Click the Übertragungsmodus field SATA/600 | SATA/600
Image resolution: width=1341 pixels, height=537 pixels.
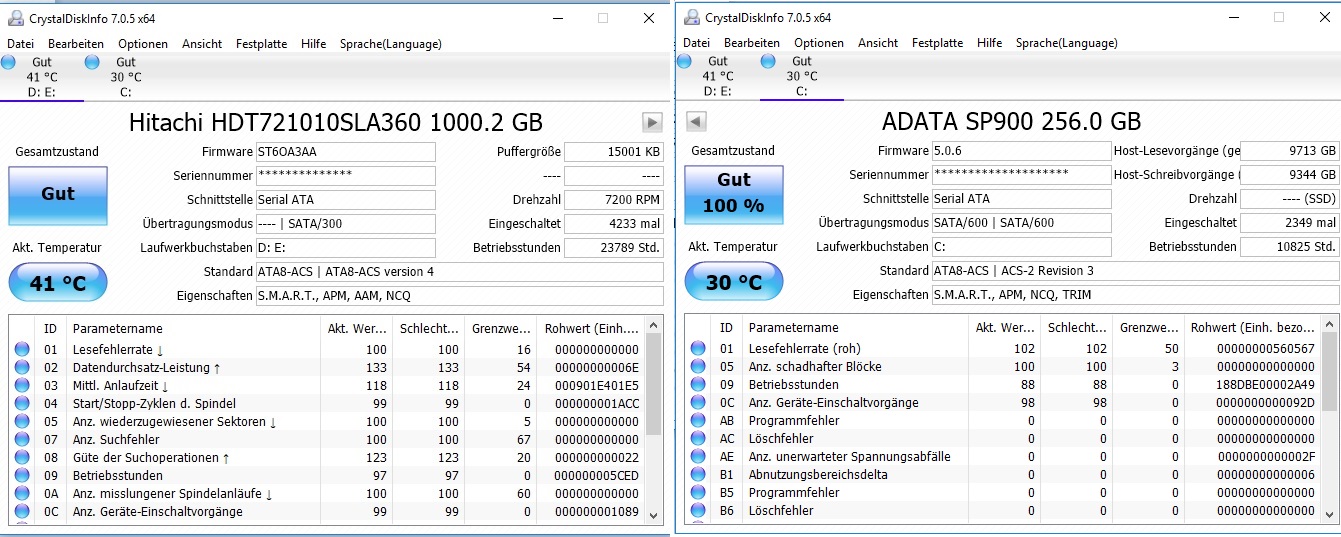(1022, 223)
